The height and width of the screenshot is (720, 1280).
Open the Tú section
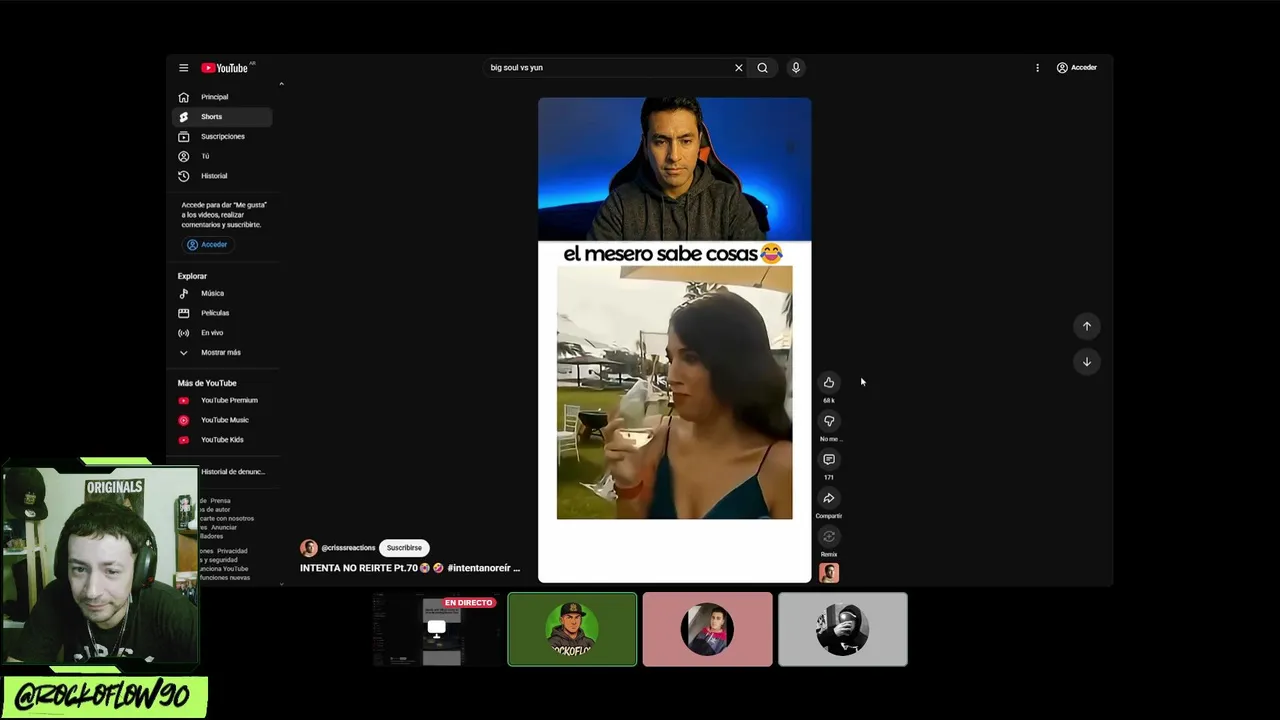[x=223, y=156]
